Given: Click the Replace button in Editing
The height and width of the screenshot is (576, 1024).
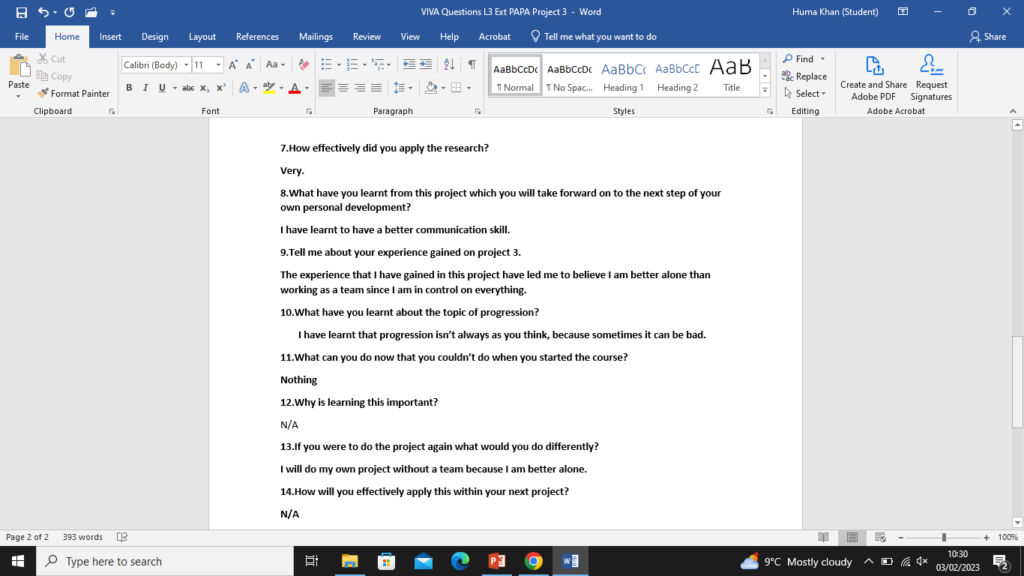Looking at the screenshot, I should coord(805,76).
